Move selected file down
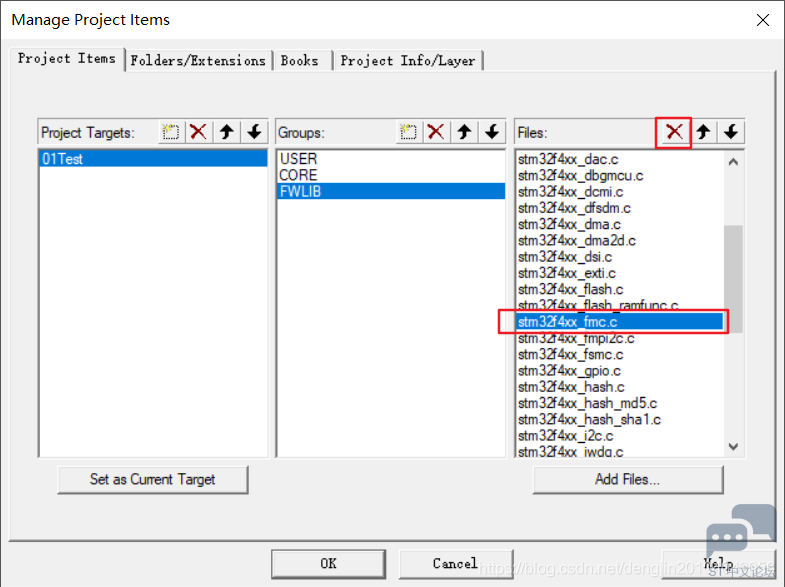The height and width of the screenshot is (587, 785). tap(731, 132)
